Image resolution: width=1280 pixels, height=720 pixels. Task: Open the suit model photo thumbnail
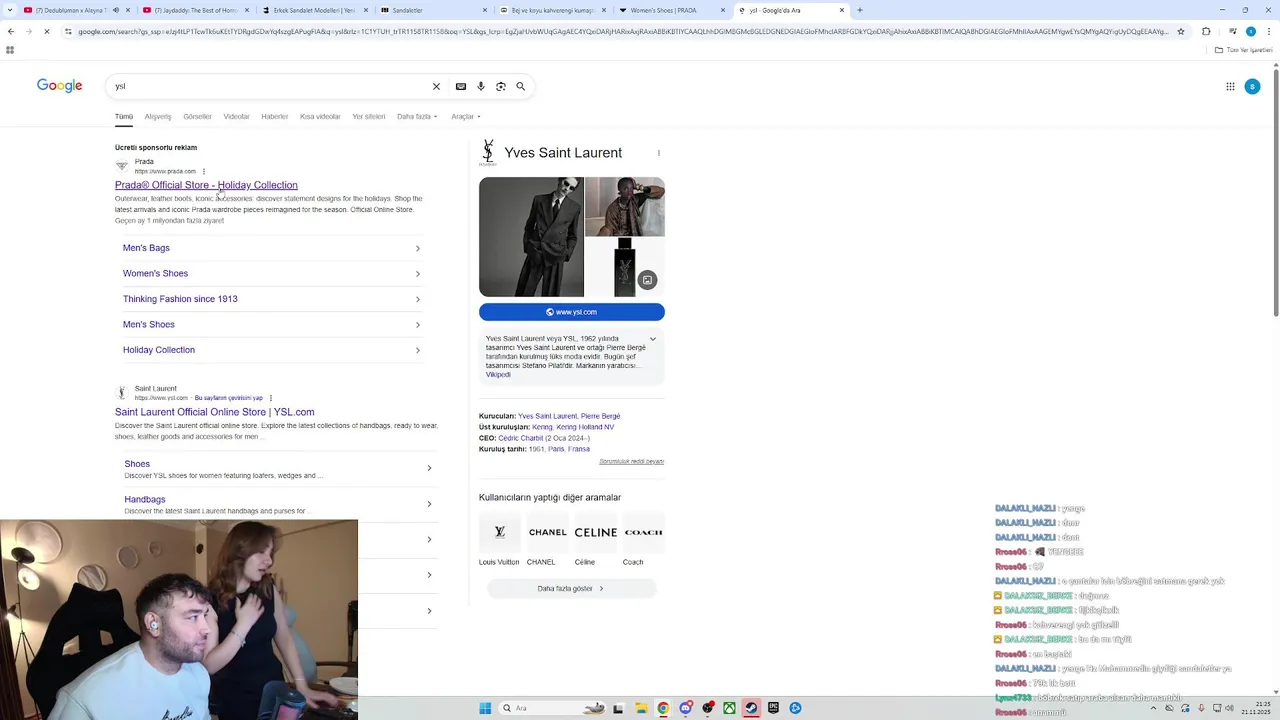pos(531,237)
